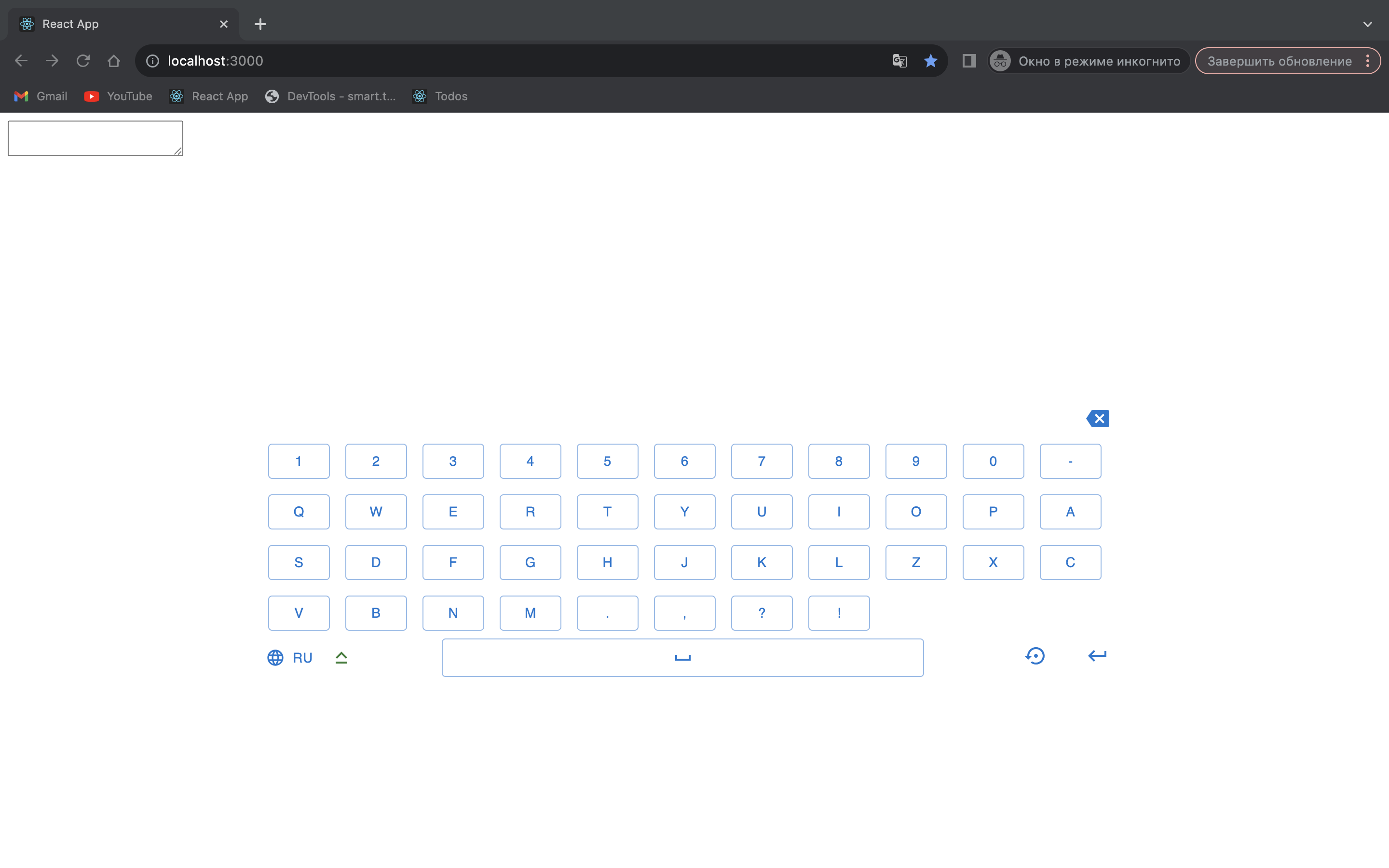
Task: Go to the browser home page
Action: coord(114,61)
